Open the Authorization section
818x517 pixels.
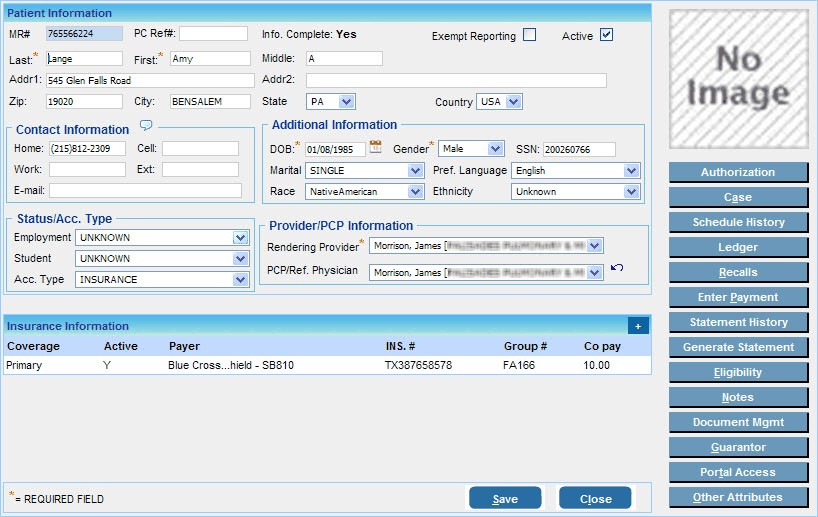738,172
